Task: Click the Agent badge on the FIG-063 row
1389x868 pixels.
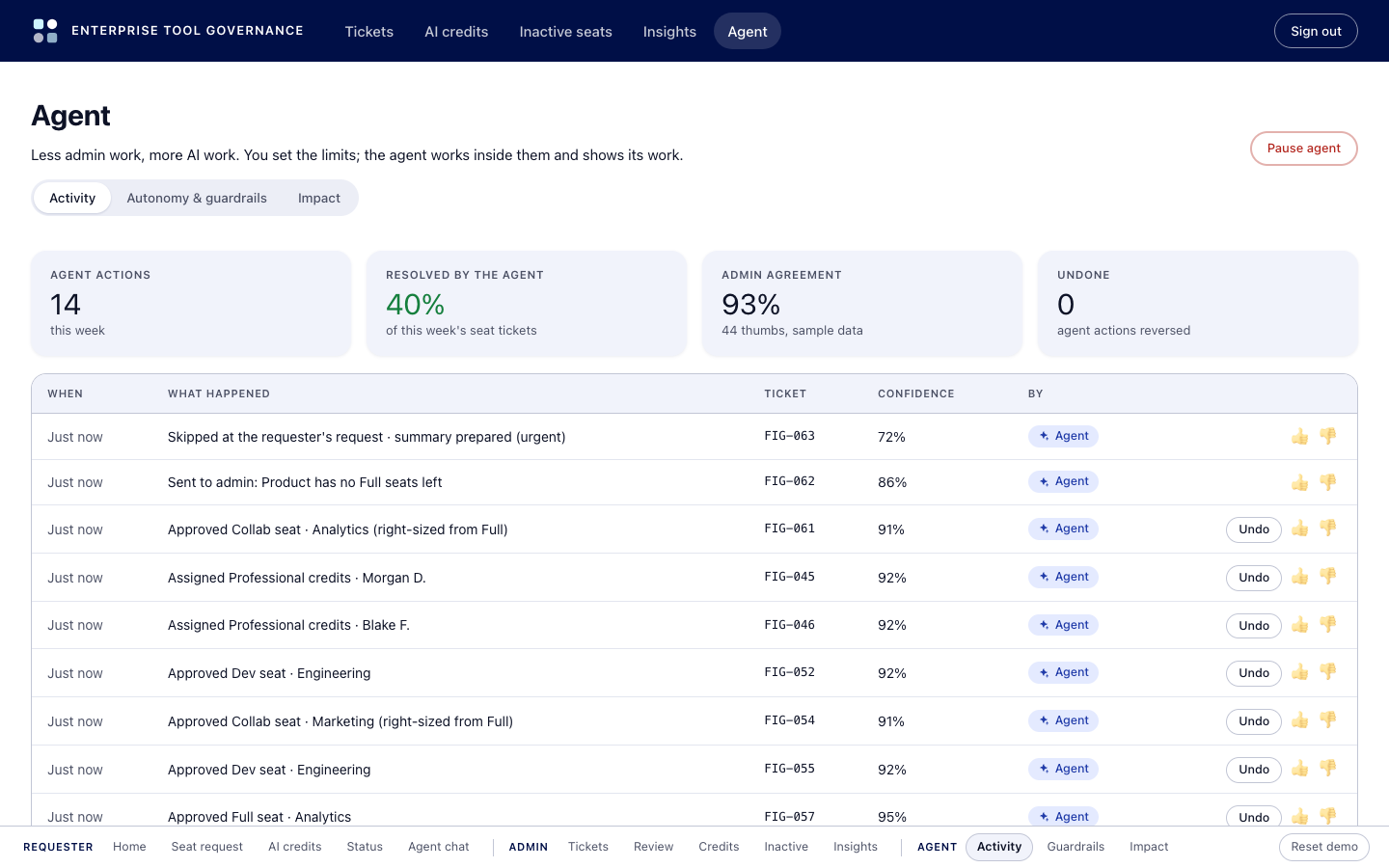Action: (1063, 436)
